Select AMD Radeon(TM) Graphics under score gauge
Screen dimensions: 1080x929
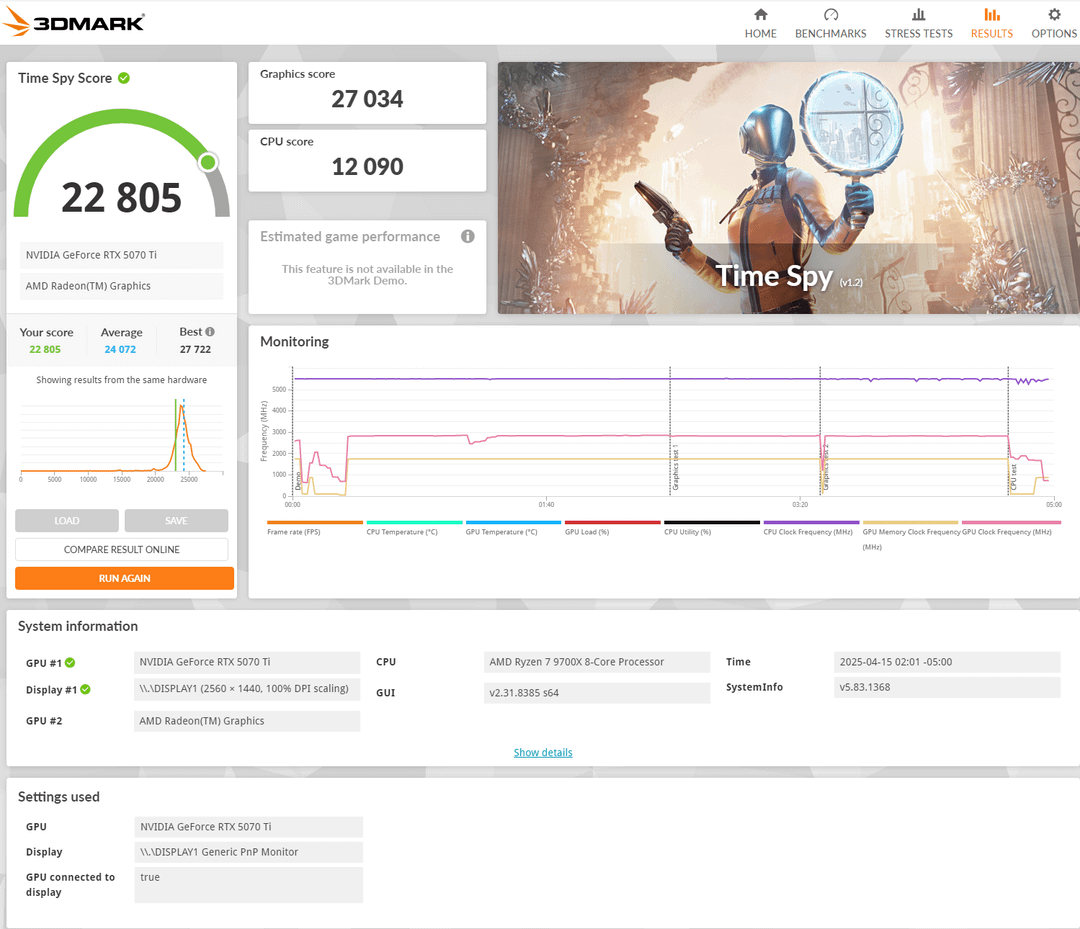[x=121, y=286]
